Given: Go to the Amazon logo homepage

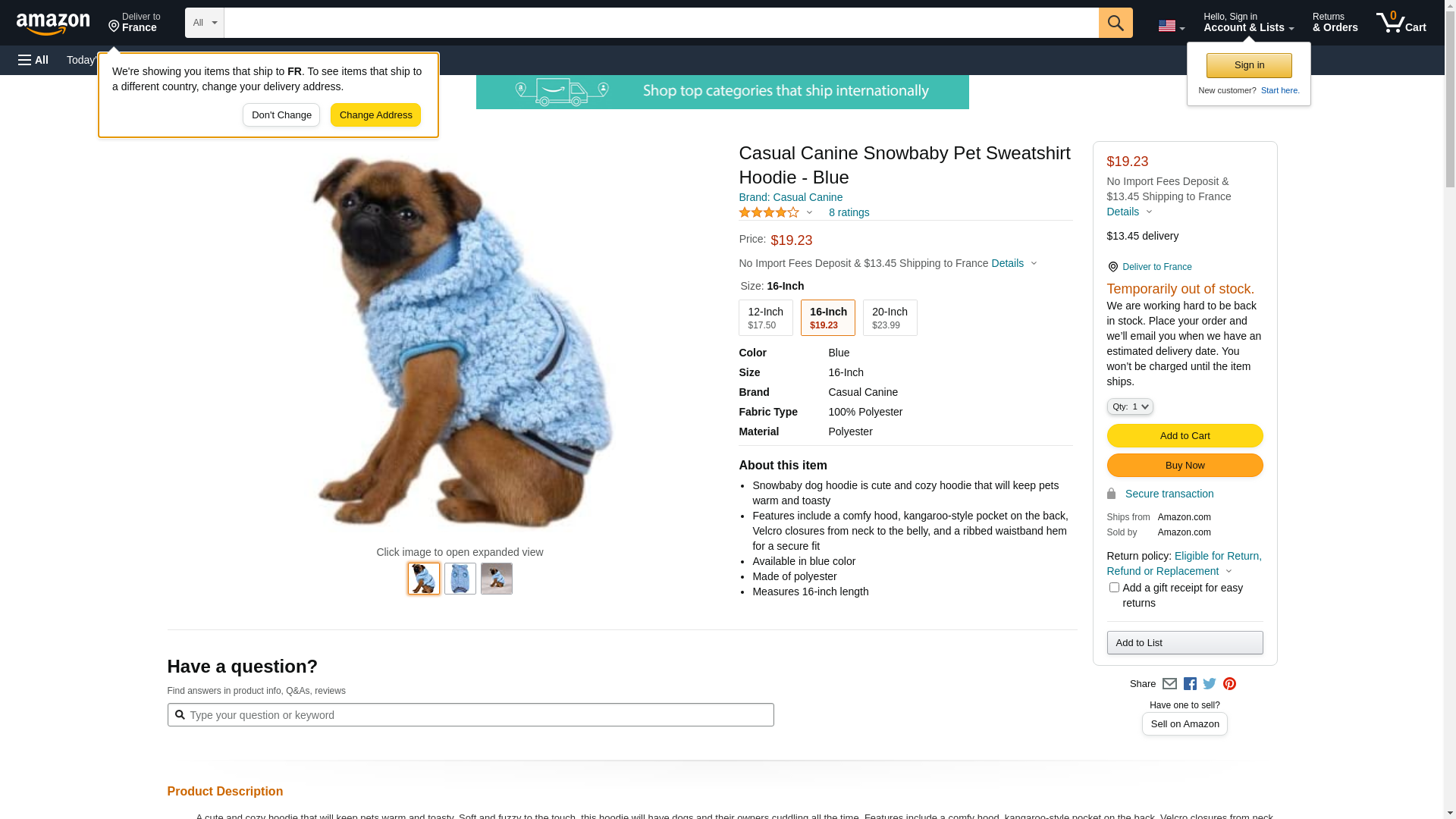Looking at the screenshot, I should (53, 24).
